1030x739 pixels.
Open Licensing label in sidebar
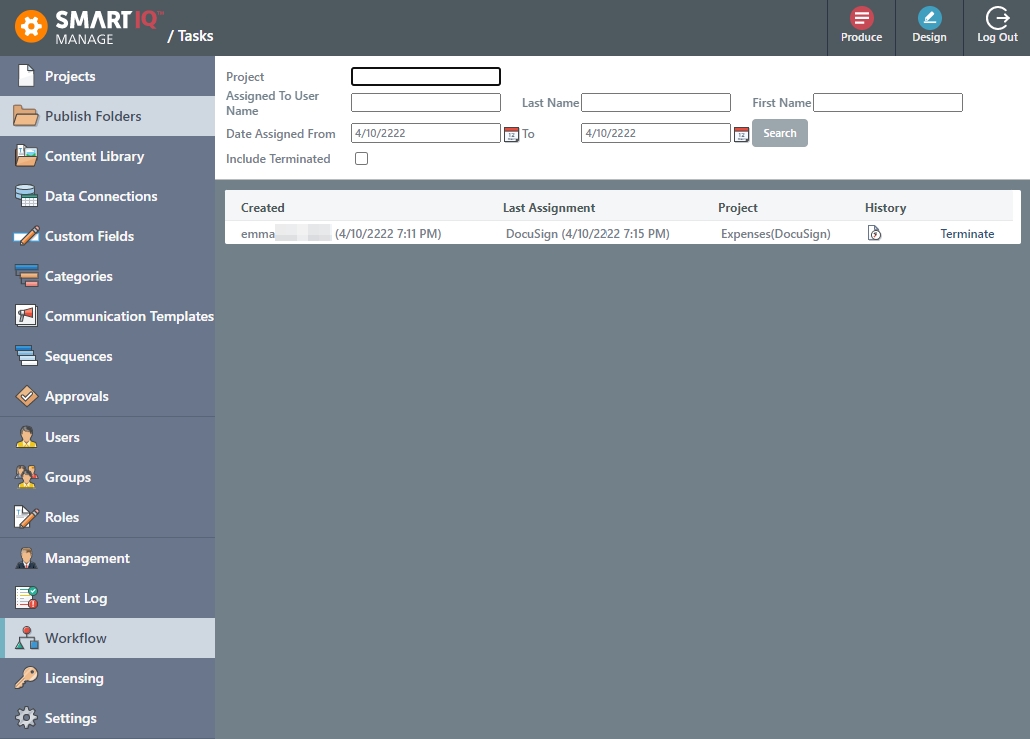pos(74,678)
